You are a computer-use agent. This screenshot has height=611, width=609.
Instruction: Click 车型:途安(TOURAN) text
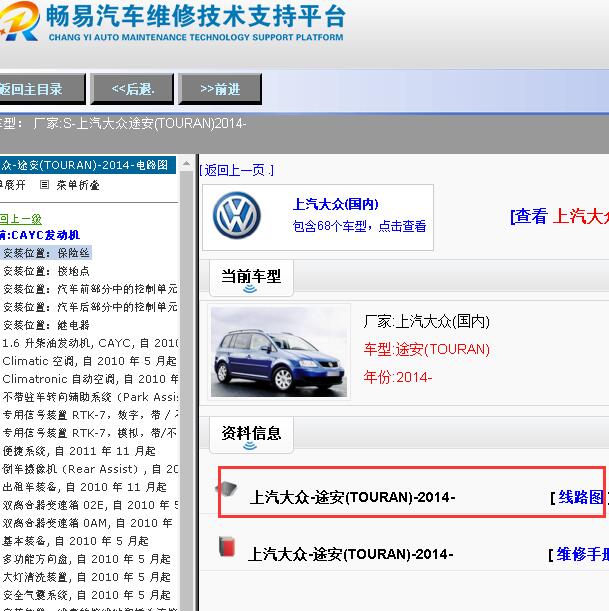(x=427, y=349)
